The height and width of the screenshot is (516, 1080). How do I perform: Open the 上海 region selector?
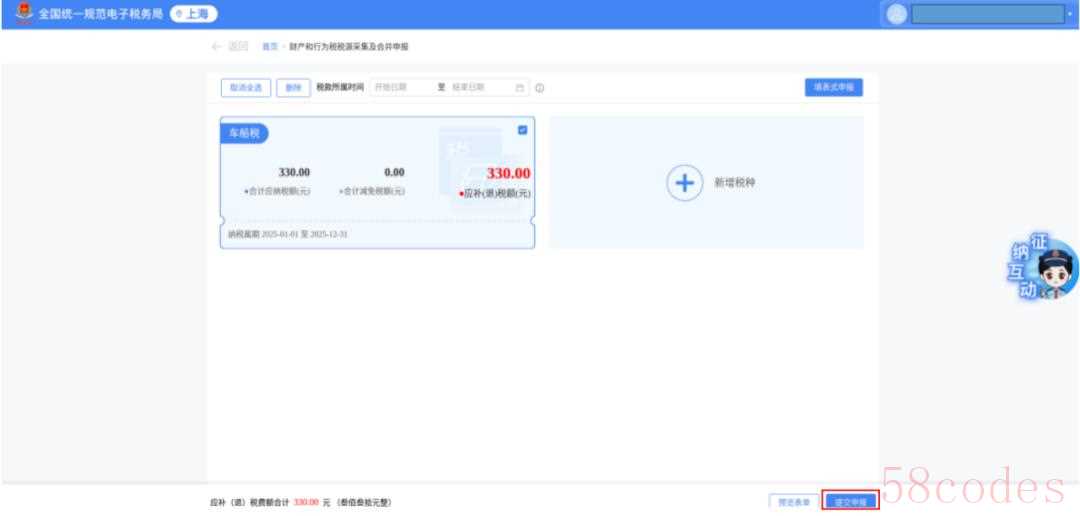point(194,14)
